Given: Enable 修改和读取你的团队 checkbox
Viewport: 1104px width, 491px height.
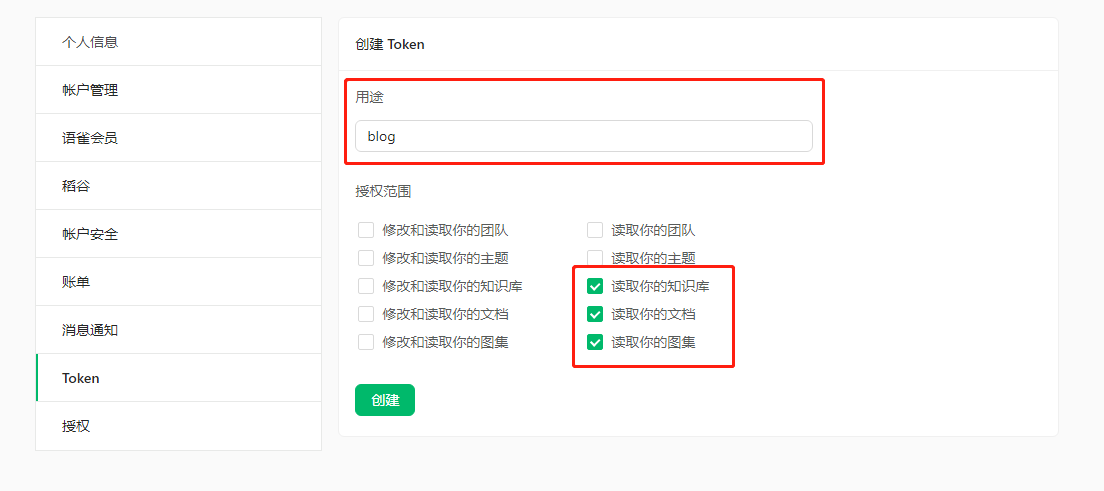Looking at the screenshot, I should click(x=366, y=230).
